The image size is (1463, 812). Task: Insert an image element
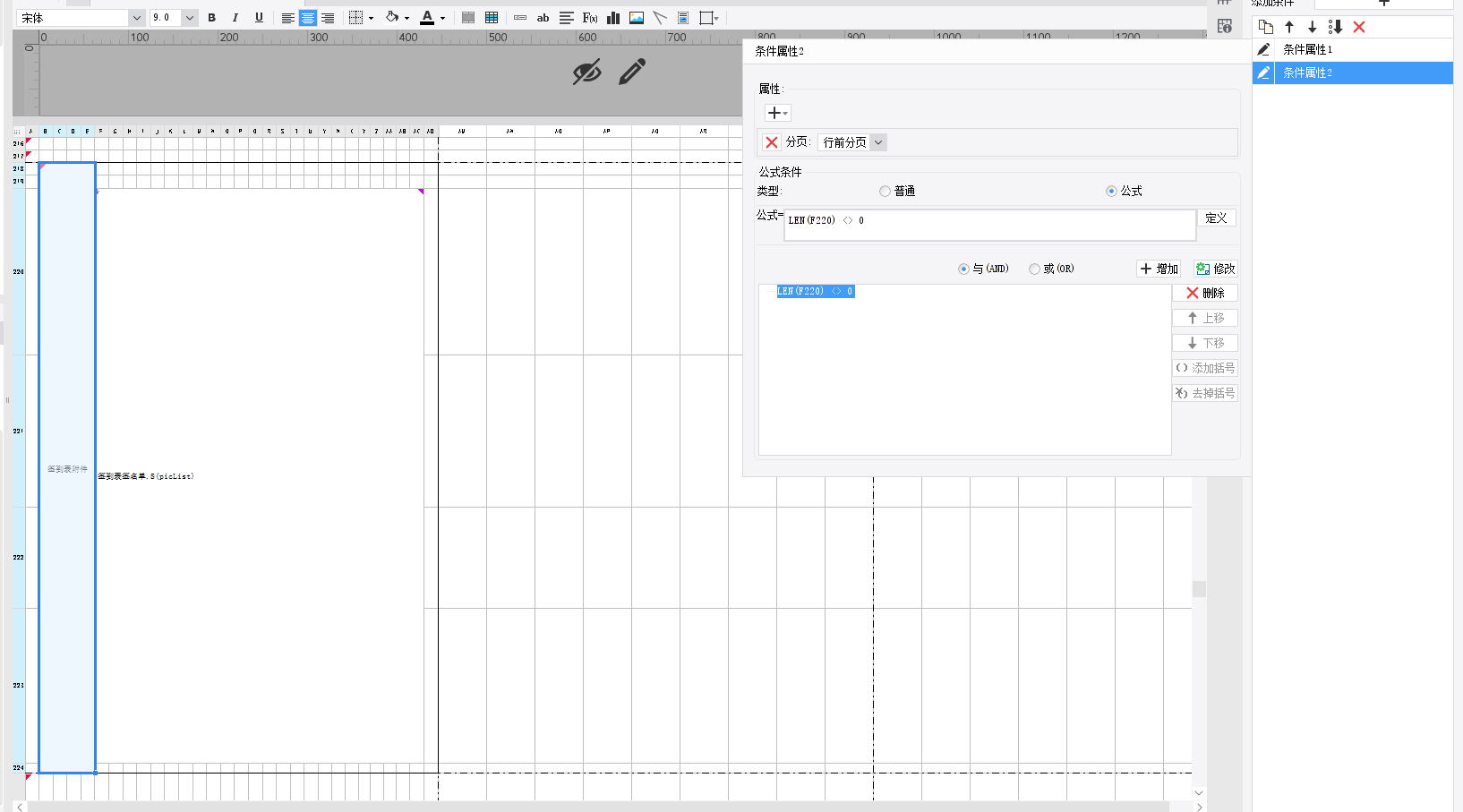click(637, 18)
